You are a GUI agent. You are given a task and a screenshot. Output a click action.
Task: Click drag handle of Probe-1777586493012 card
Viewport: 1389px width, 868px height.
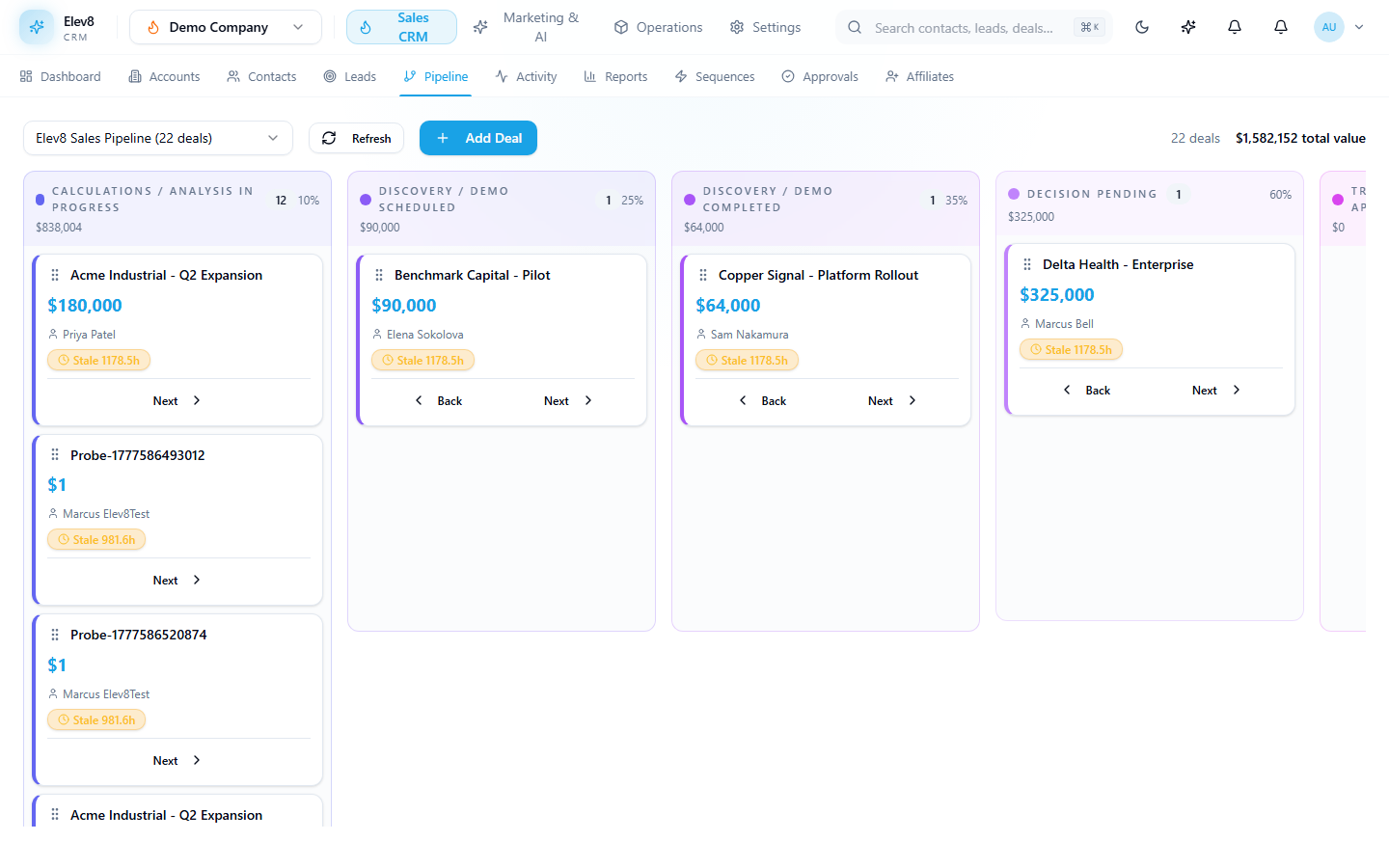pyautogui.click(x=55, y=455)
